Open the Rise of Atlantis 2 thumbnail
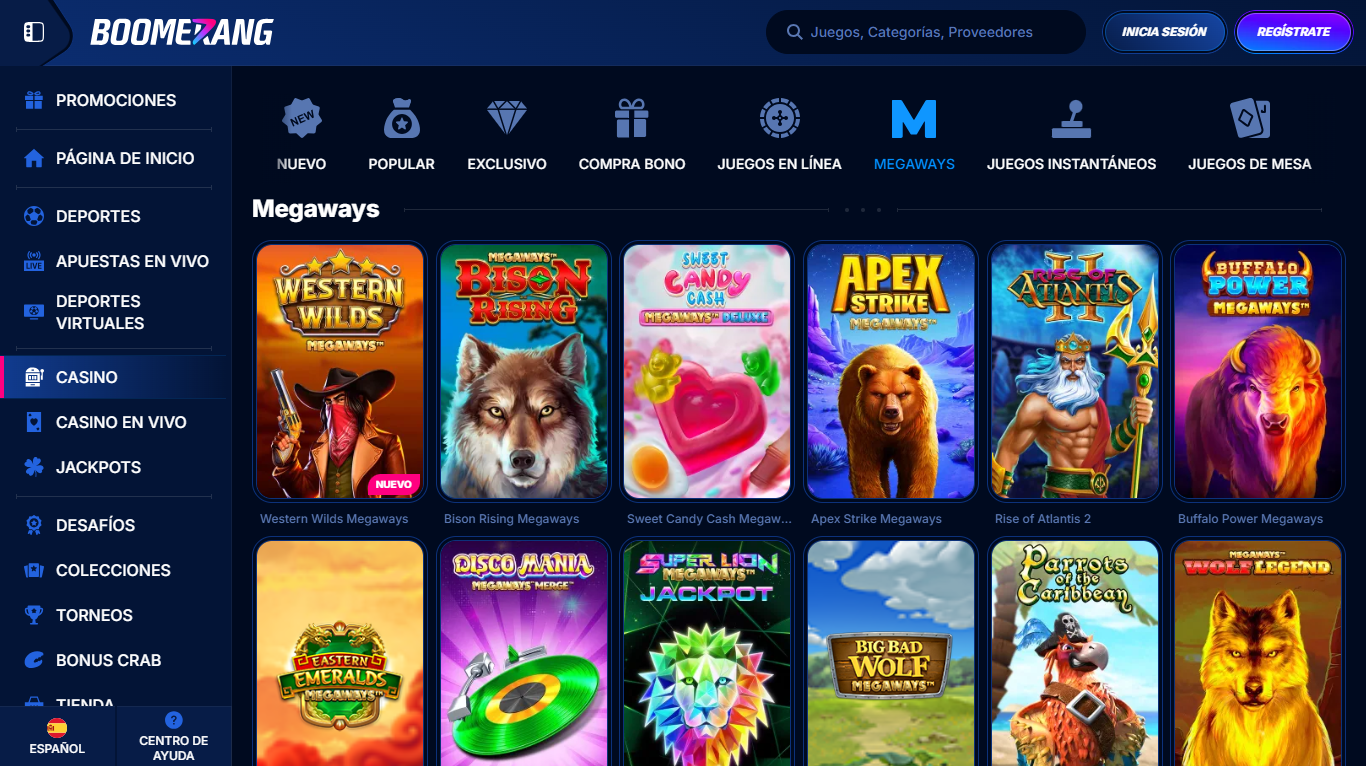The width and height of the screenshot is (1366, 766). (1075, 371)
